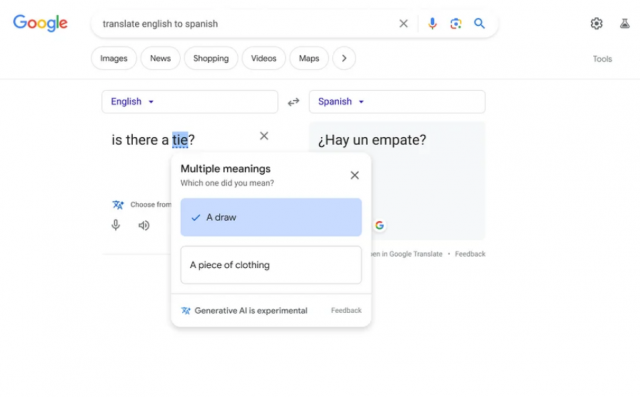This screenshot has height=397, width=640.
Task: Start voice search with microphone icon
Action: coord(432,24)
